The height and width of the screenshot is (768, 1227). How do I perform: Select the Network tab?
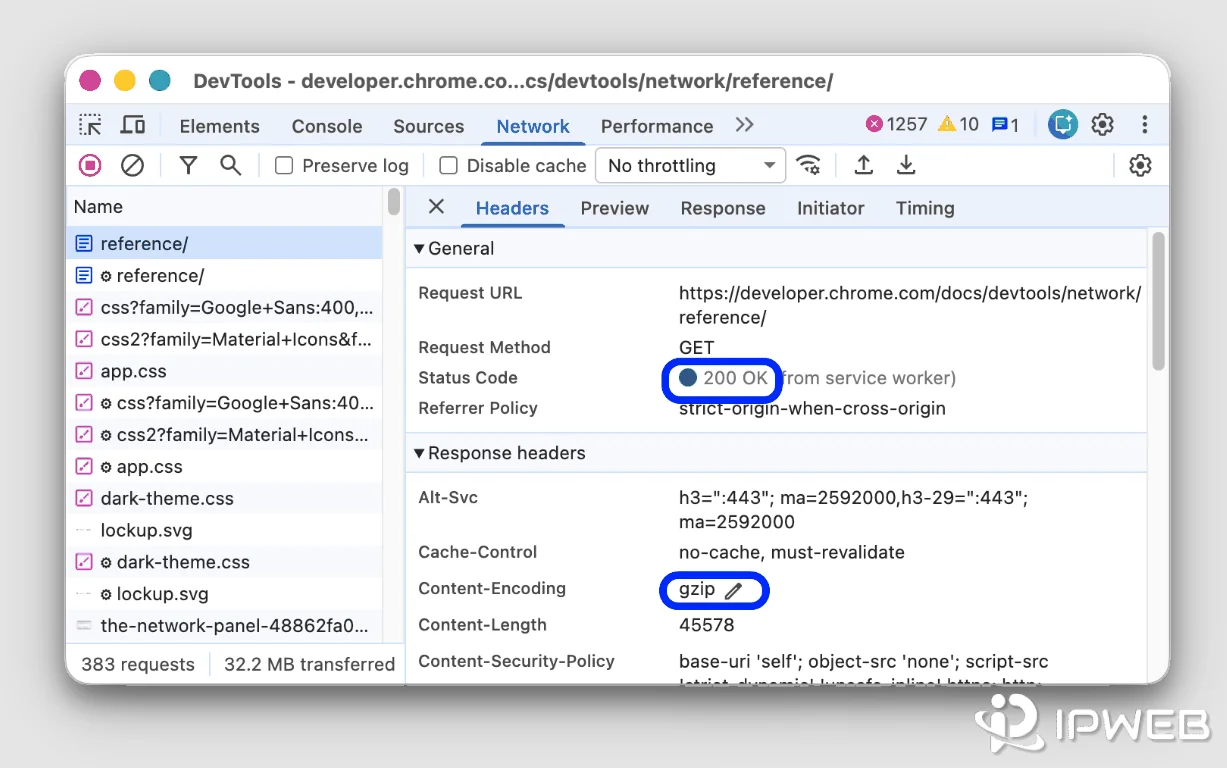[x=533, y=126]
